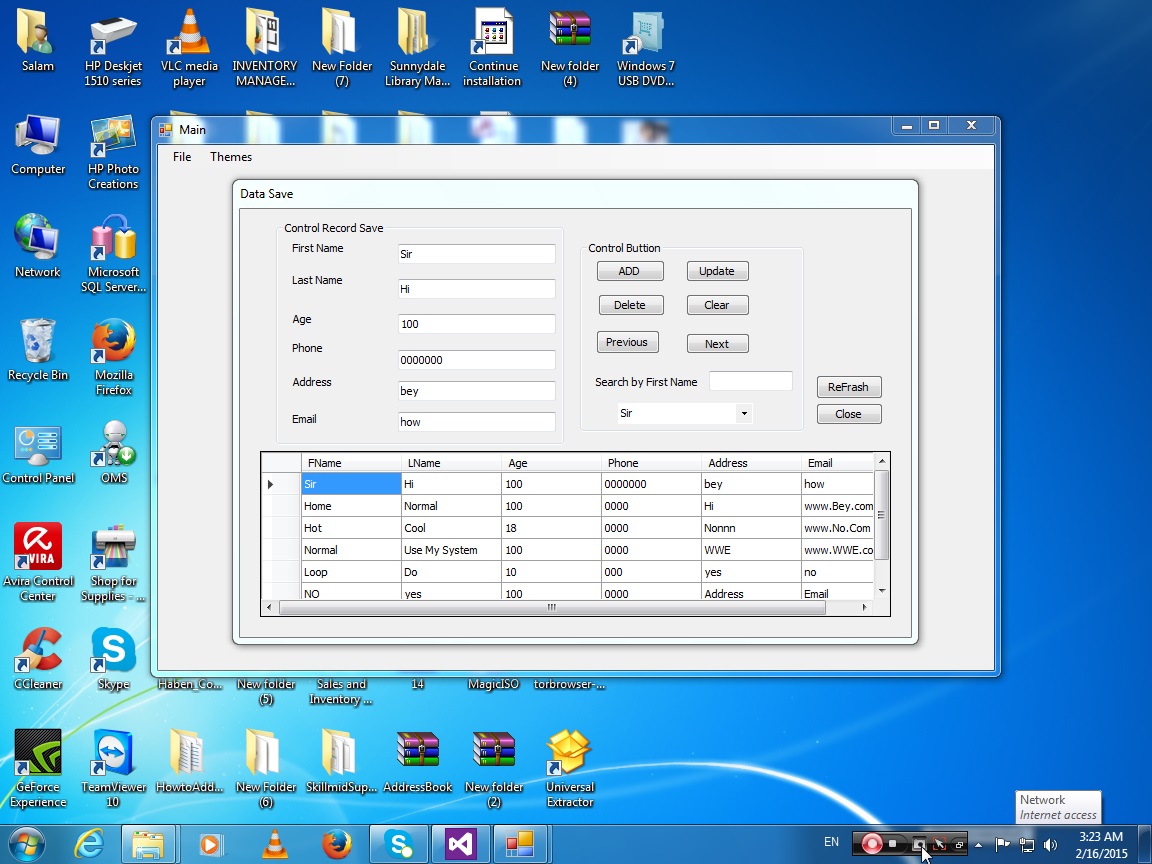Expand the Sir combo box dropdown
The height and width of the screenshot is (864, 1152).
744,414
